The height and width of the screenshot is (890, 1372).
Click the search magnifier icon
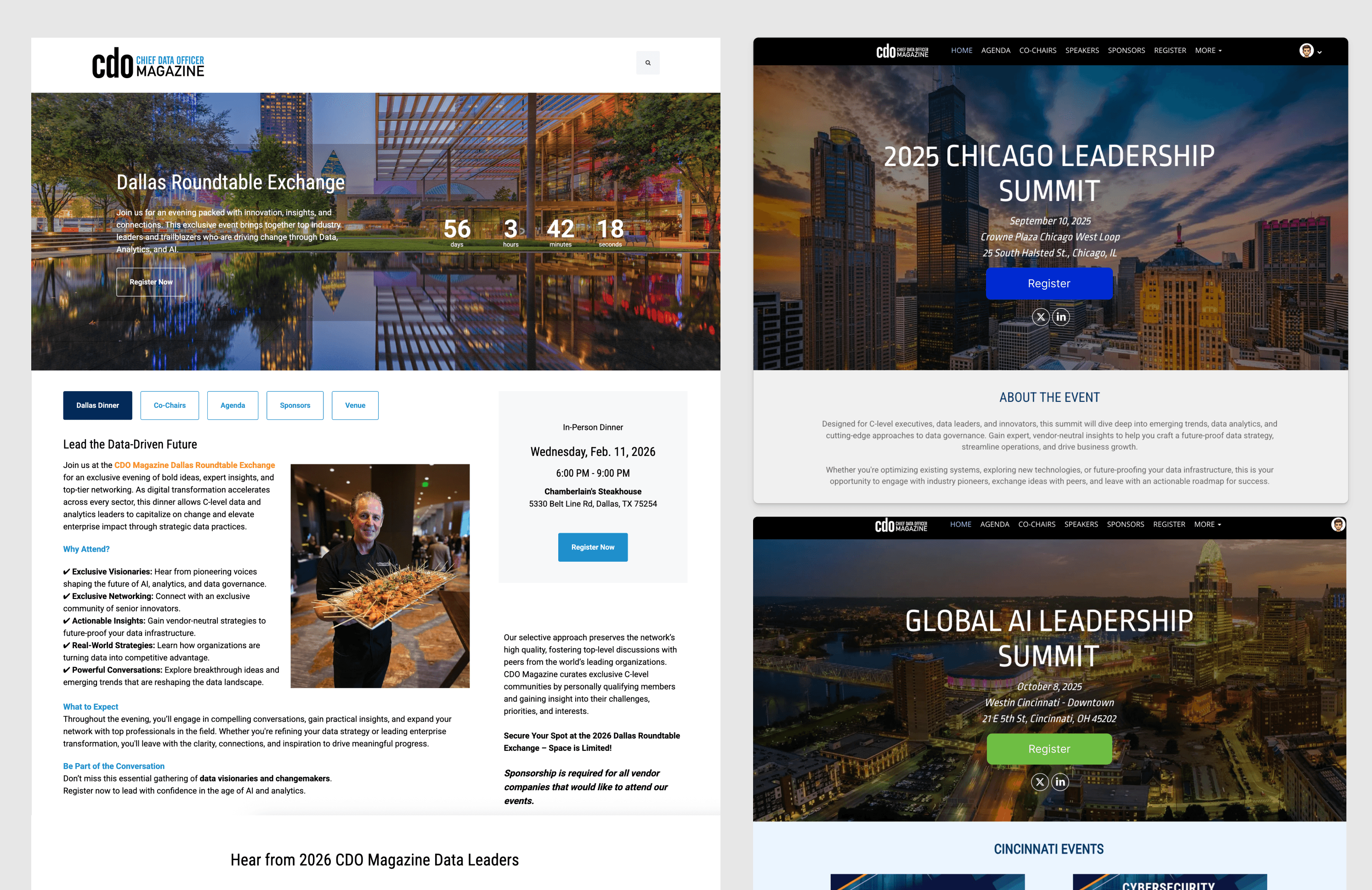(x=647, y=63)
